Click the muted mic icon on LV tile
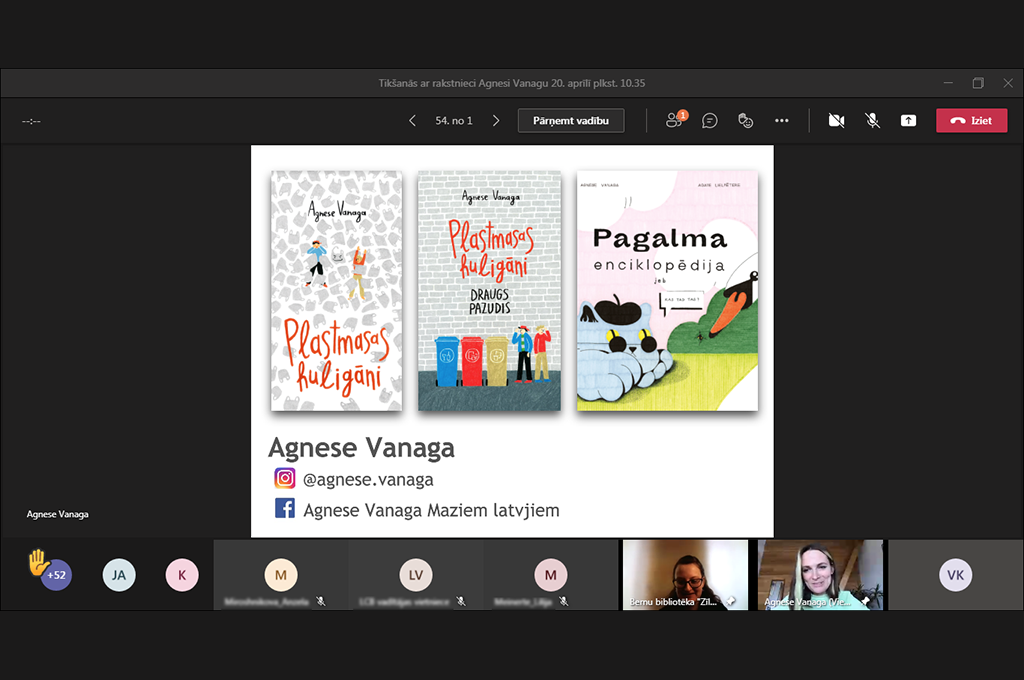Screen dimensions: 1024x680 (x=461, y=601)
